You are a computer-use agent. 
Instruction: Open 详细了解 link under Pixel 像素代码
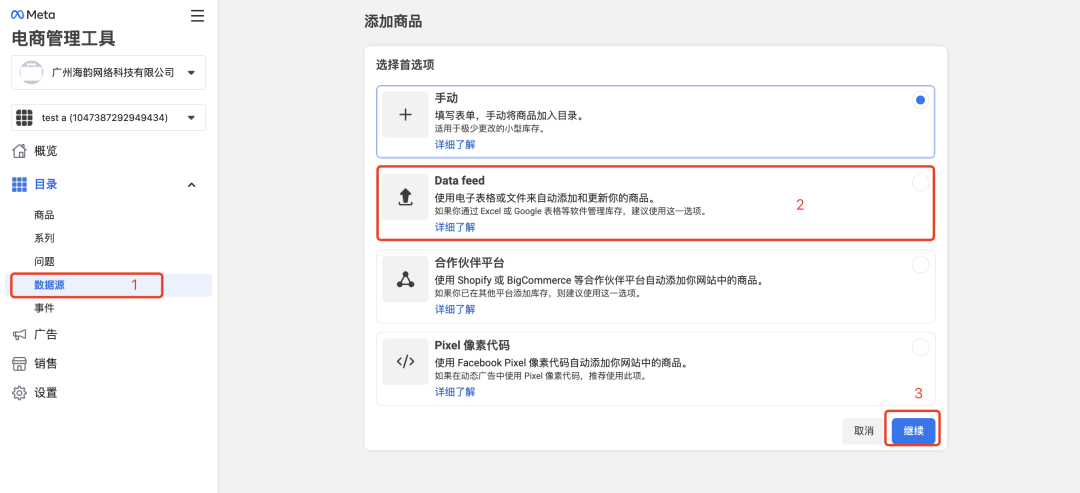point(455,392)
